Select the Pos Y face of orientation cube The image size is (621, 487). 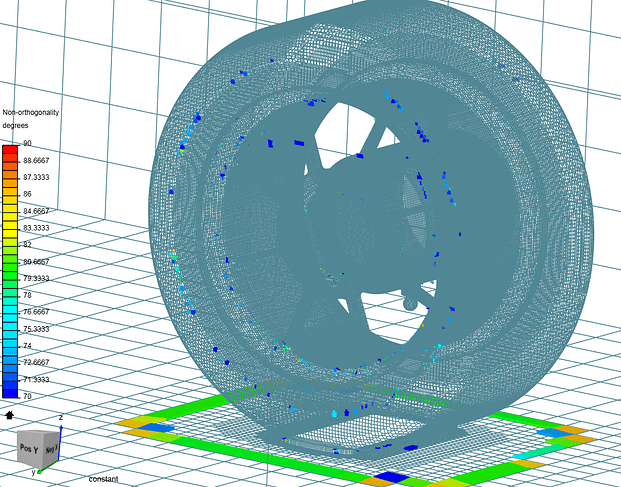30,449
